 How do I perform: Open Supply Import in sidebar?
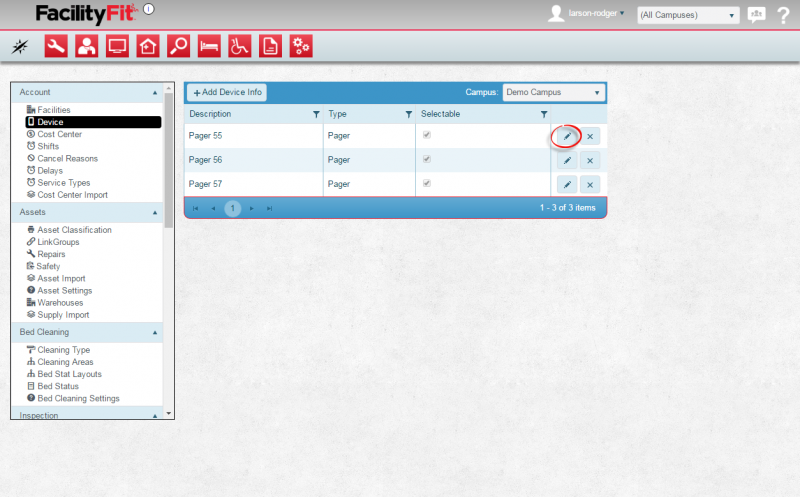tap(63, 315)
